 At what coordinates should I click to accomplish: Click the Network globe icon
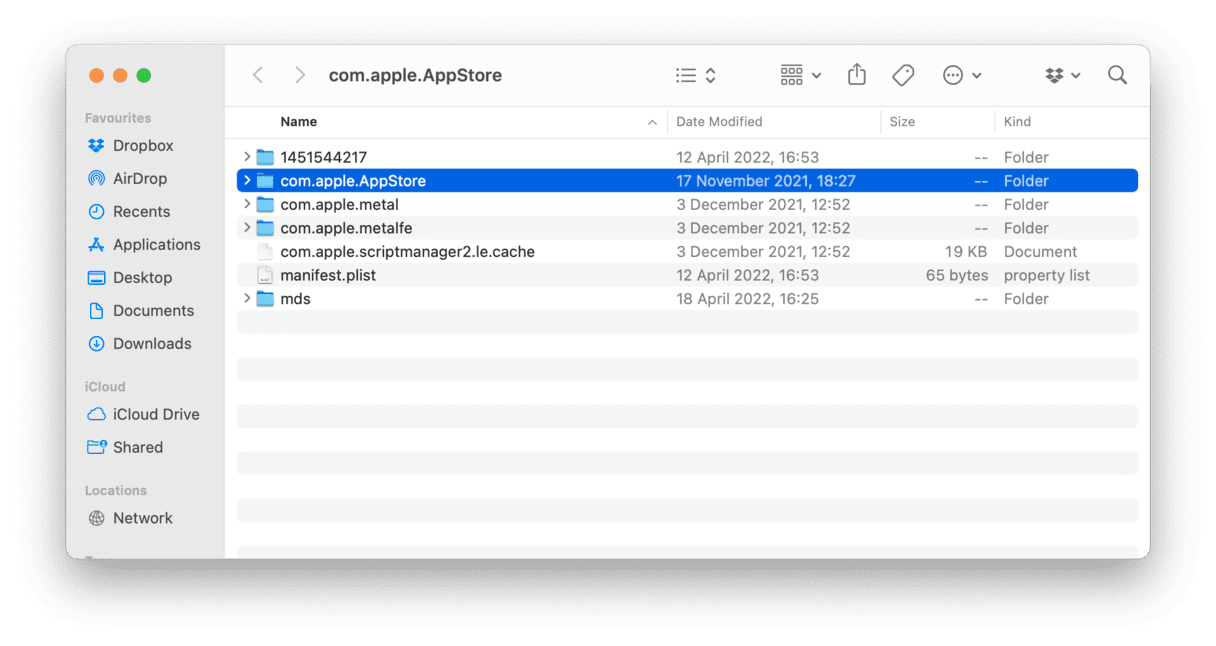pyautogui.click(x=96, y=518)
